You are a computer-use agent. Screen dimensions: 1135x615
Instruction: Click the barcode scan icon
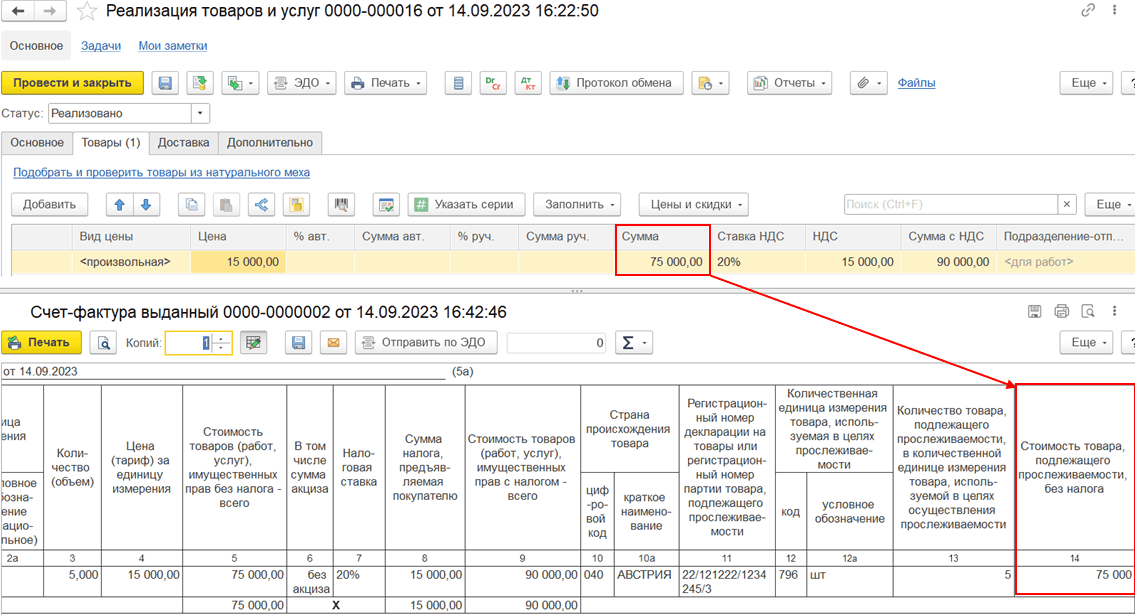point(342,205)
